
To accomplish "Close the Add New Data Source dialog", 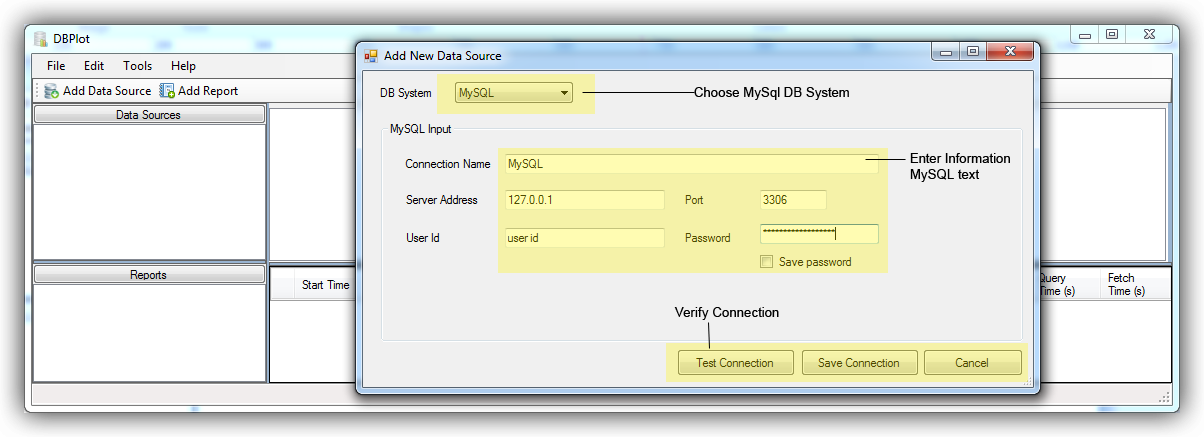I will pos(1011,52).
